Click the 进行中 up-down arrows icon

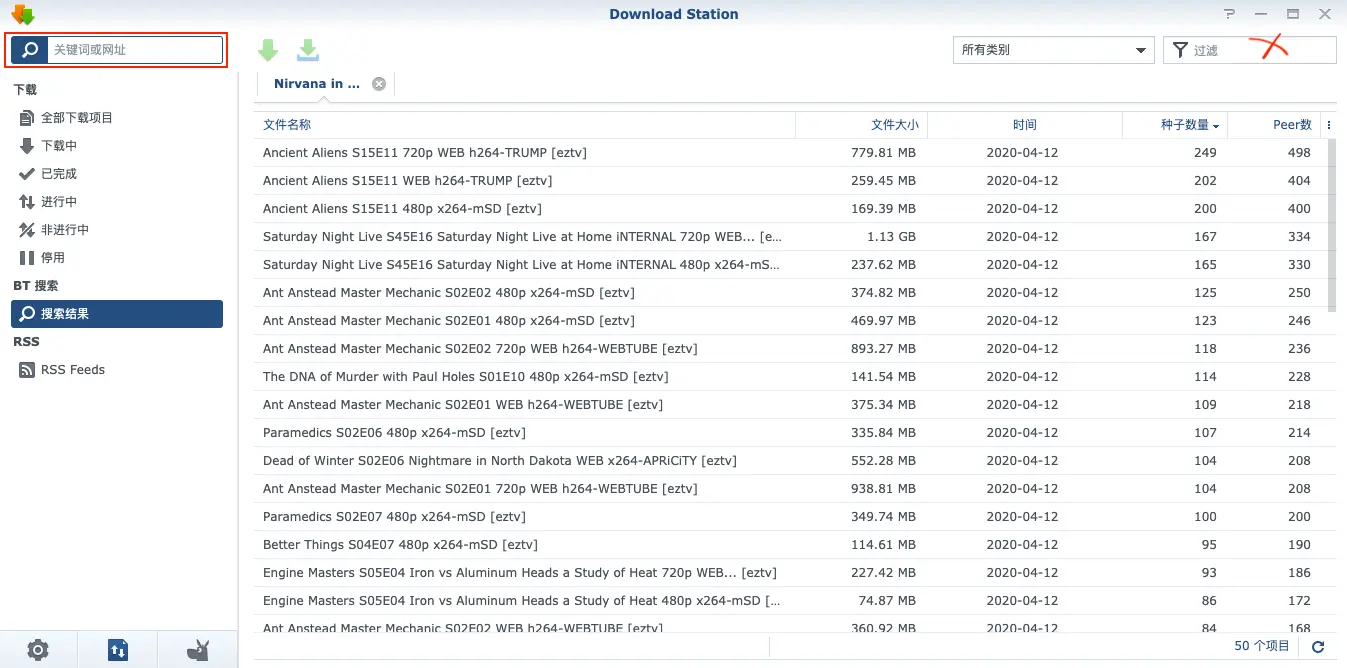pyautogui.click(x=27, y=202)
